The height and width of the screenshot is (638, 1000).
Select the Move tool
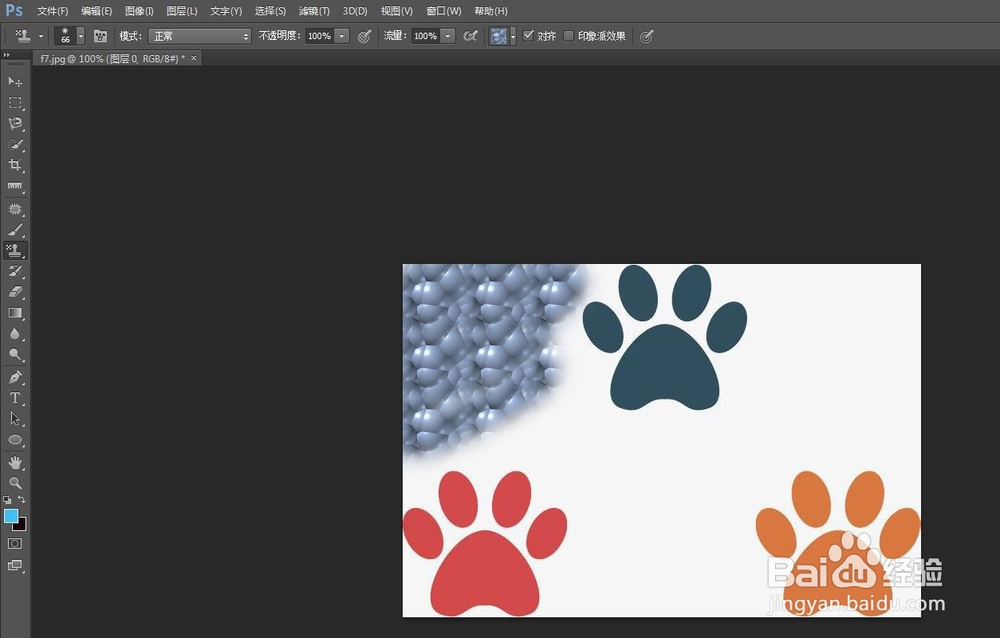click(x=15, y=82)
